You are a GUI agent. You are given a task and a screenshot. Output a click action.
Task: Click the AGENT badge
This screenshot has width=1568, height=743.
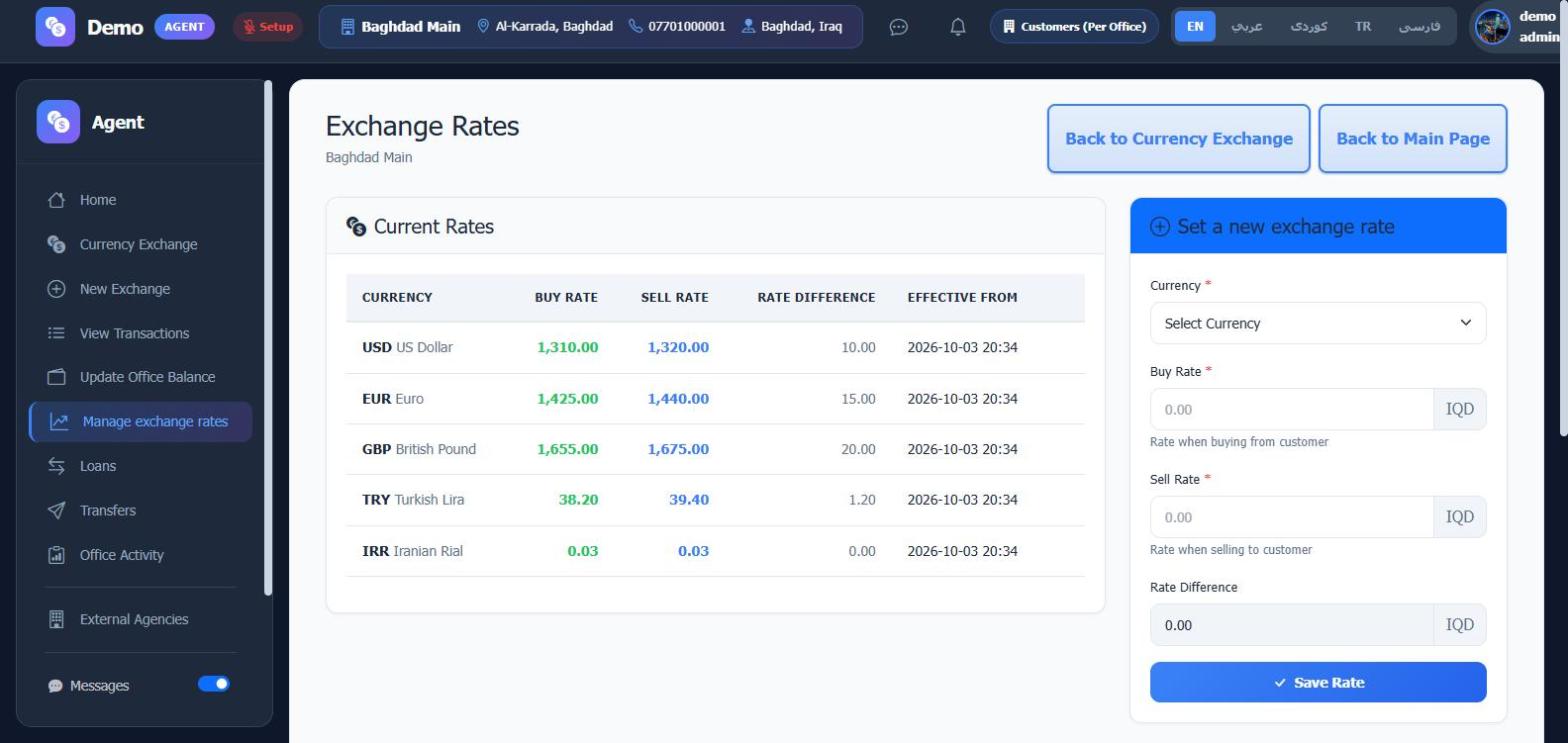pyautogui.click(x=184, y=27)
